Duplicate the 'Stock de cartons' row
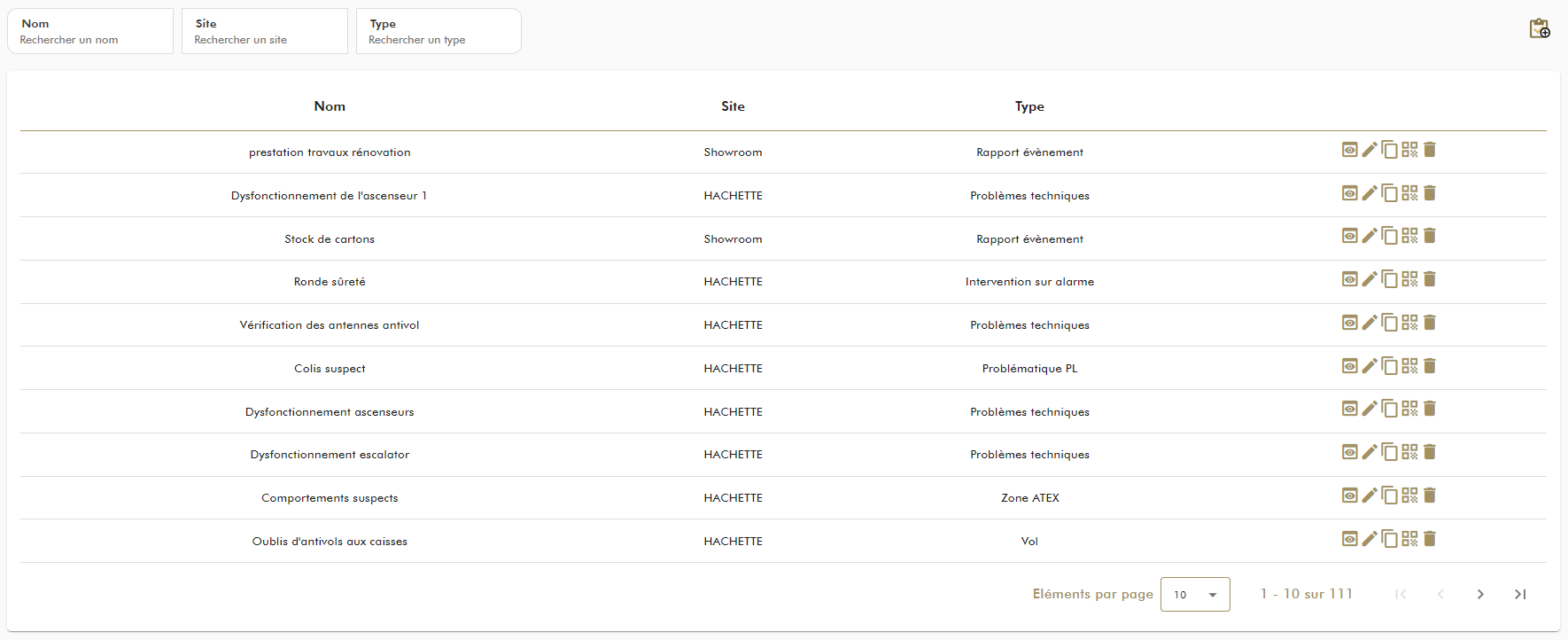Image resolution: width=1568 pixels, height=640 pixels. pyautogui.click(x=1389, y=236)
